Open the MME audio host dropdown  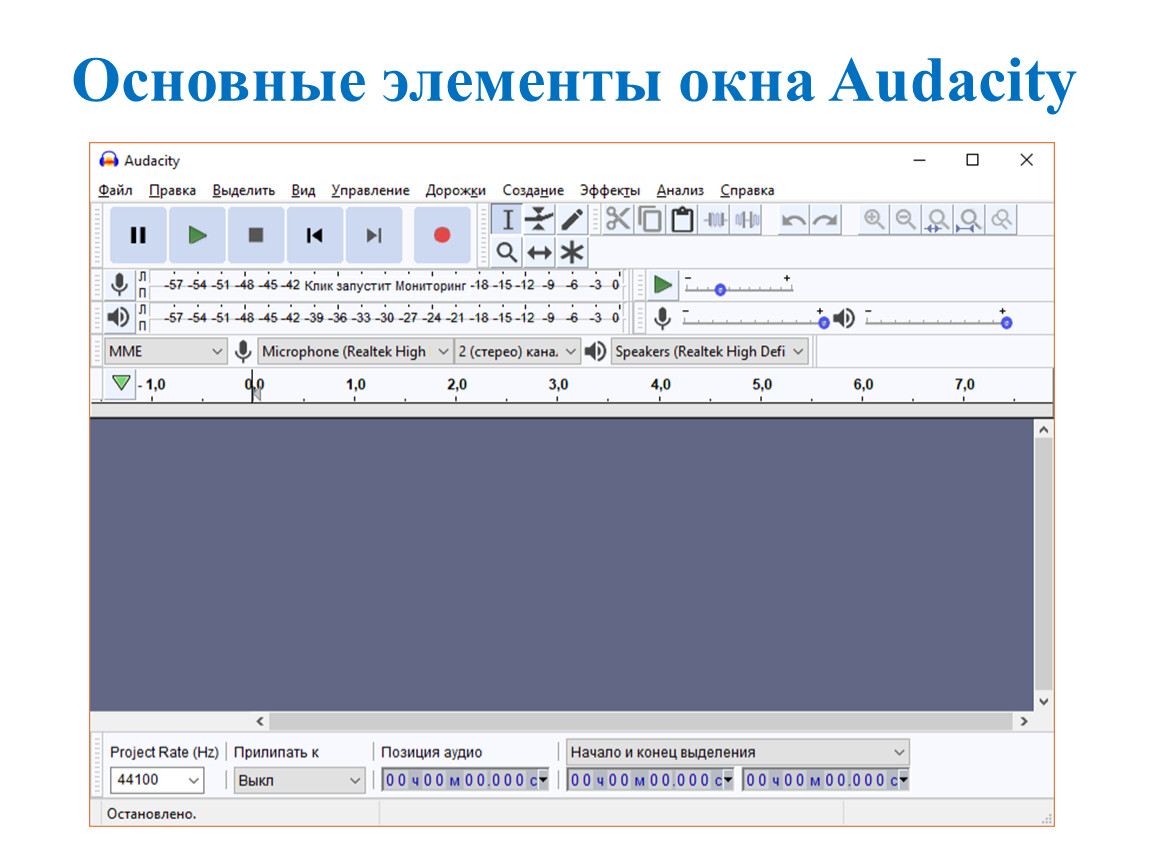coord(165,351)
